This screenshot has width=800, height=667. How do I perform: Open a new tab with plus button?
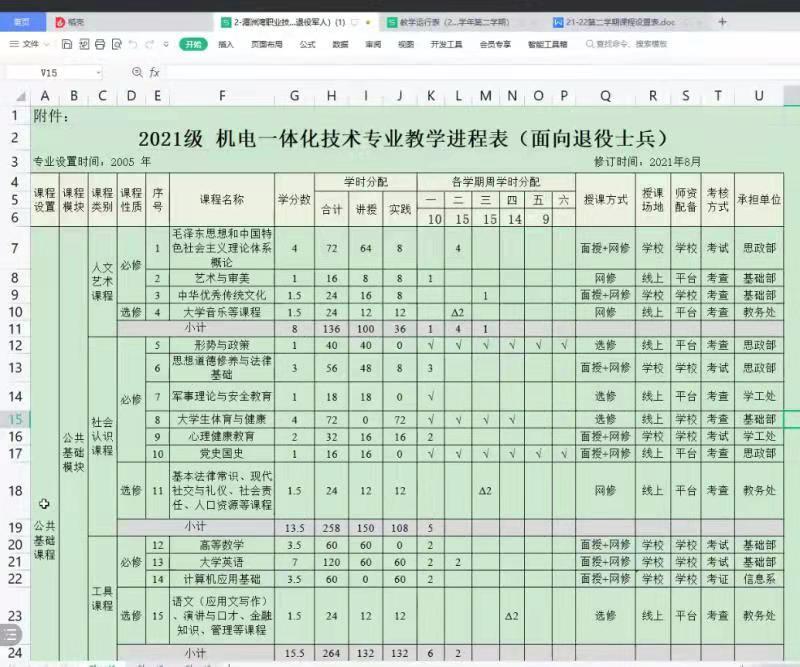[723, 21]
